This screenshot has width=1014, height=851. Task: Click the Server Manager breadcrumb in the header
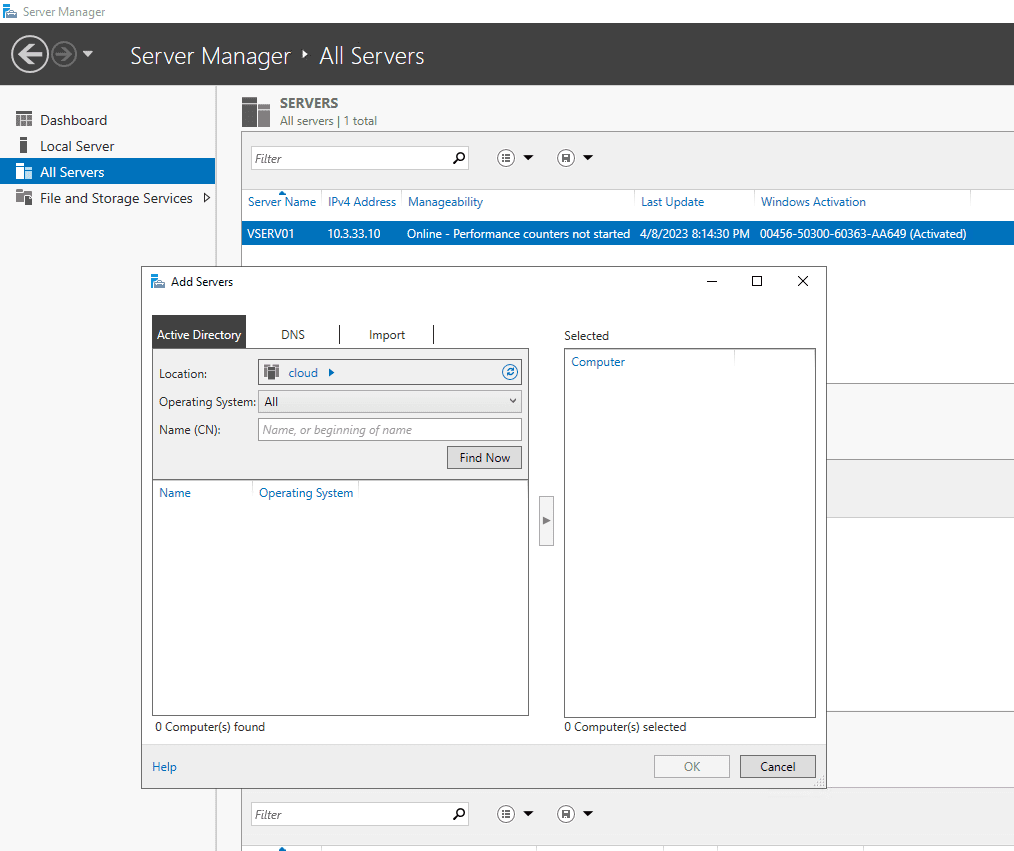210,56
